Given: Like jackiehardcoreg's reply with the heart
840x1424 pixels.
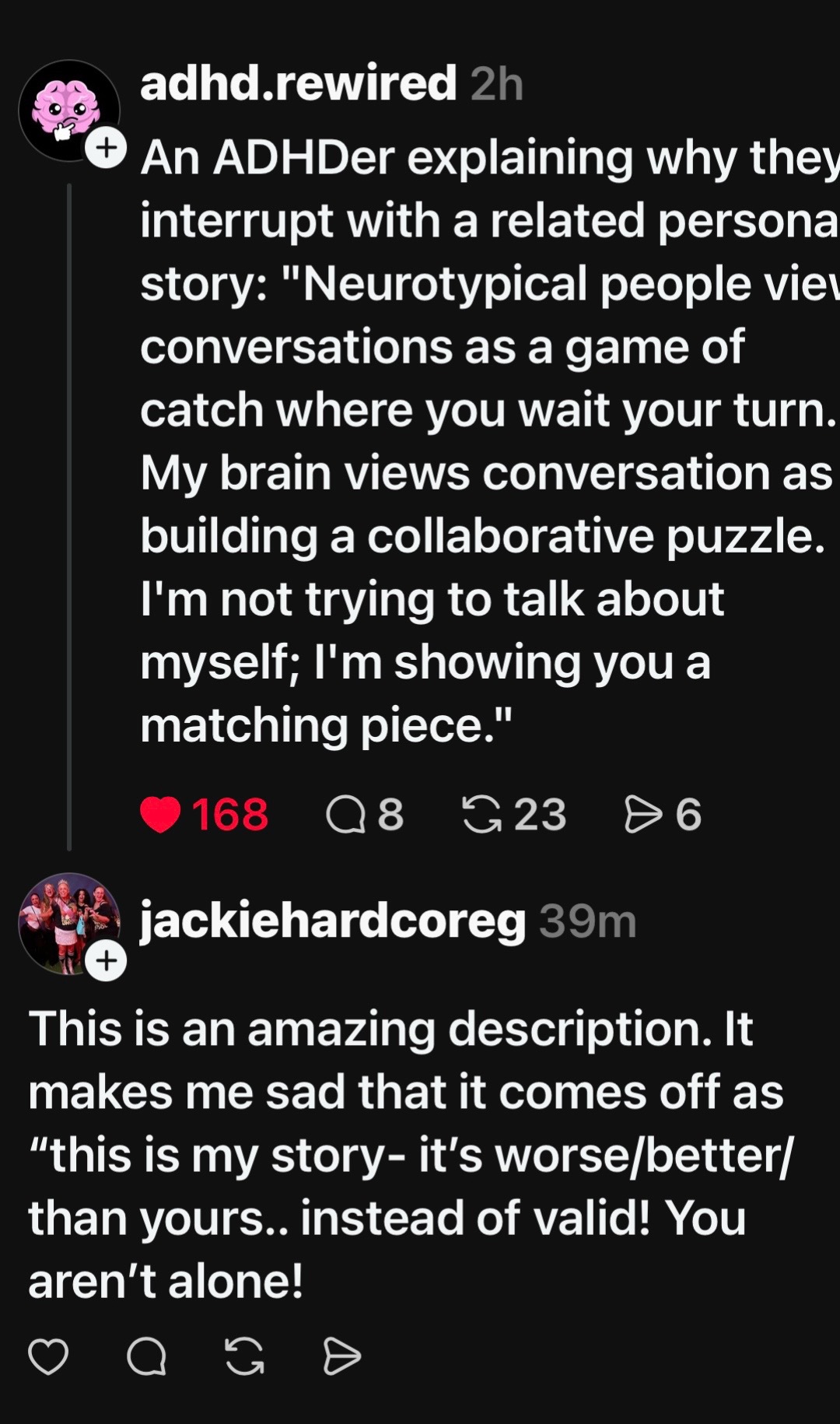Looking at the screenshot, I should click(48, 1356).
